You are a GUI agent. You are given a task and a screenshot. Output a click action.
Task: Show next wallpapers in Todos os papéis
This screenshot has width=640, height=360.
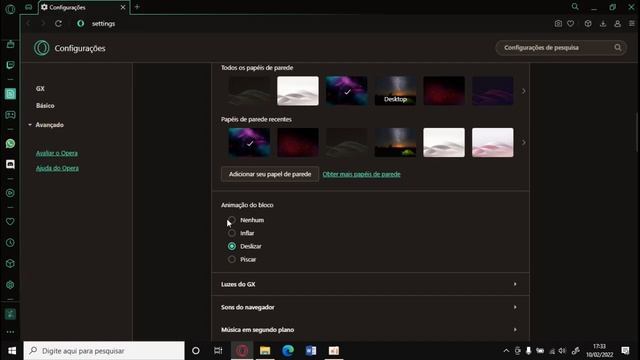click(524, 91)
